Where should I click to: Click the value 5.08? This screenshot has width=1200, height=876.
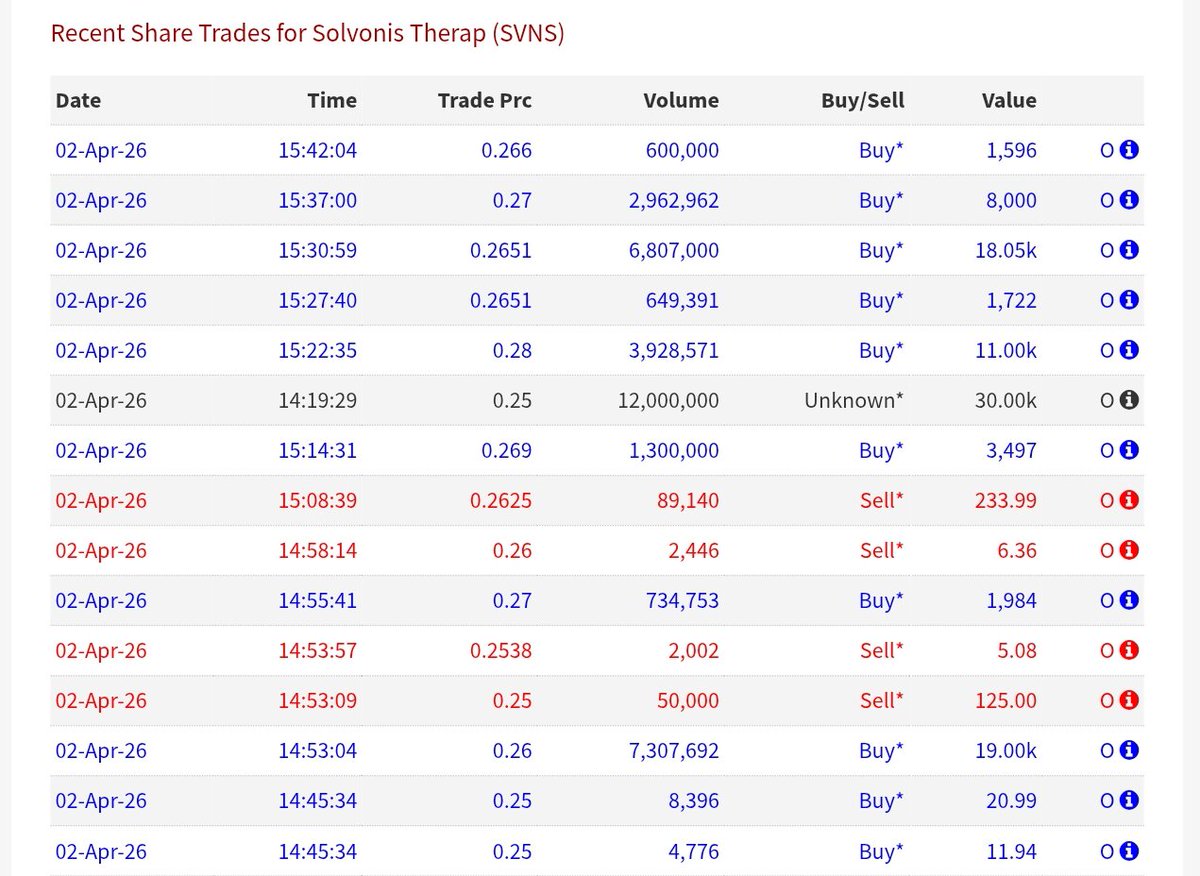tap(1017, 650)
